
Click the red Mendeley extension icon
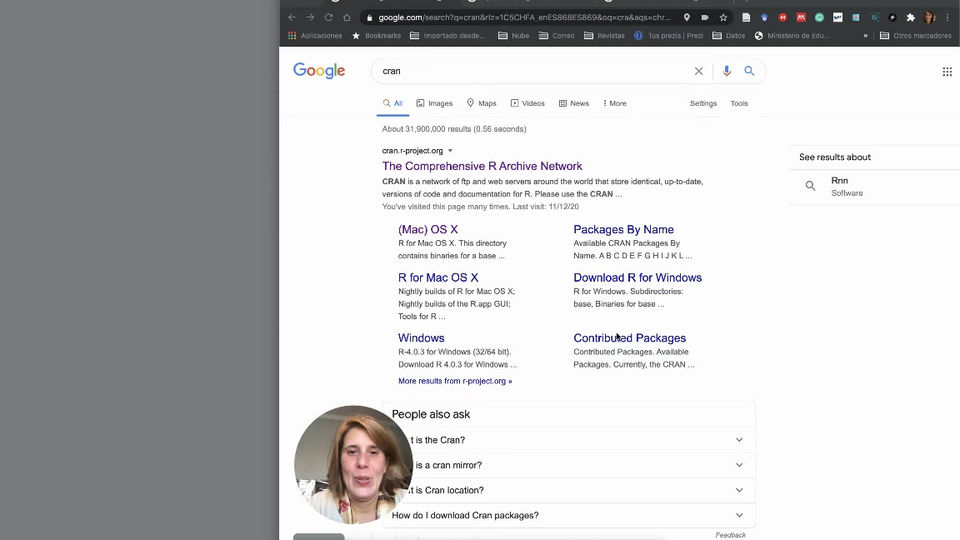(801, 18)
